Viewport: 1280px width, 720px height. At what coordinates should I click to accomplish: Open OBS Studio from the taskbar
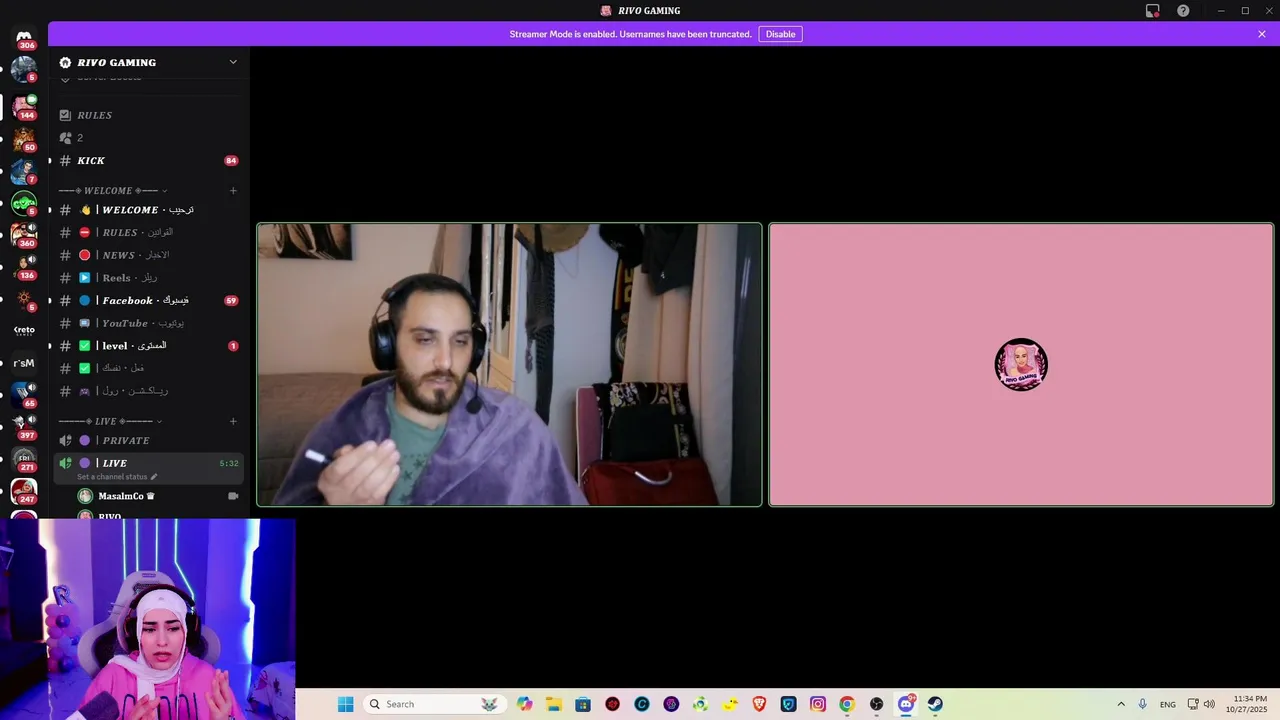pos(876,704)
